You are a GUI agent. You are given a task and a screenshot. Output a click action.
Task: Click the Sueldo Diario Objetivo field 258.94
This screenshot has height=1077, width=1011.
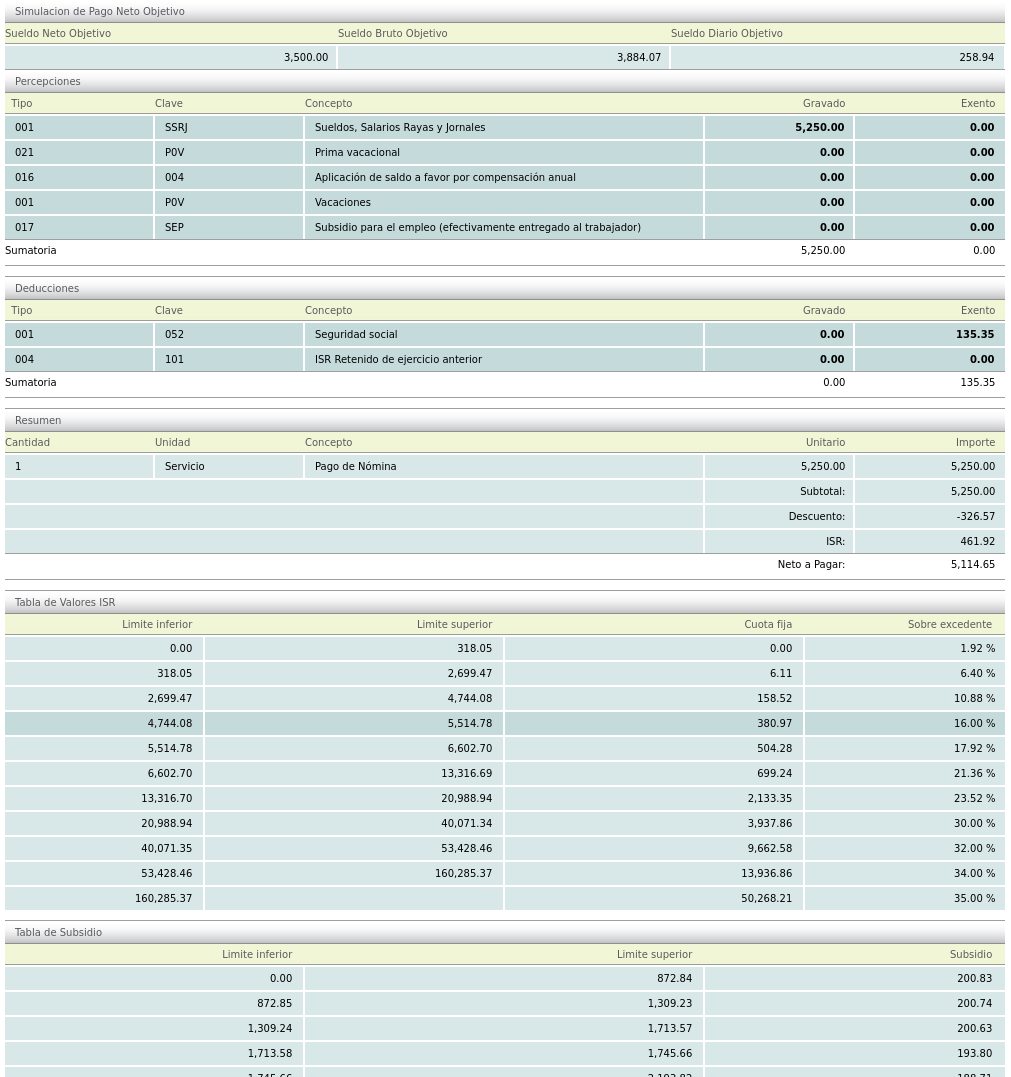tap(836, 58)
